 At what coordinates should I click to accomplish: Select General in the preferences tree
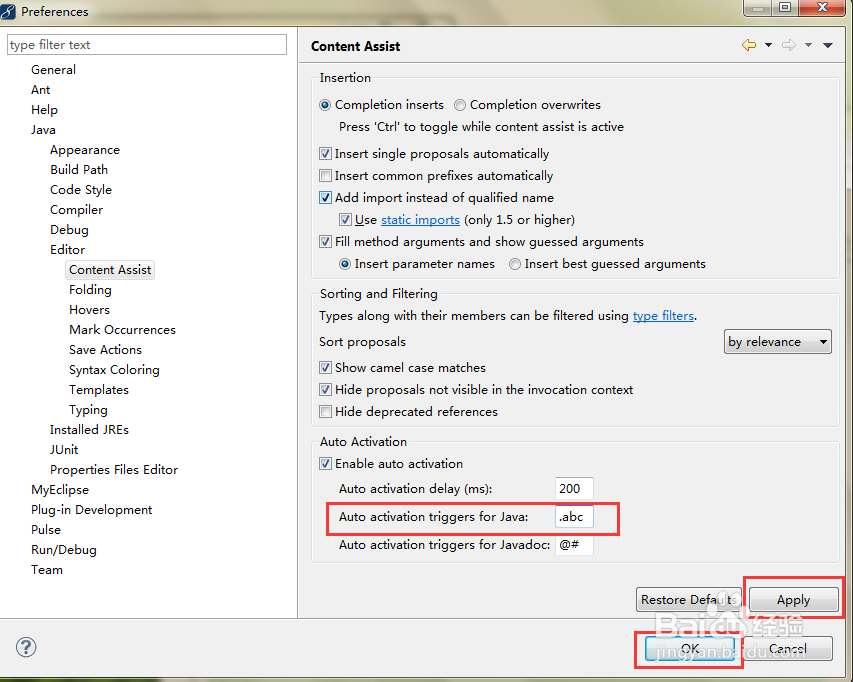[x=53, y=70]
